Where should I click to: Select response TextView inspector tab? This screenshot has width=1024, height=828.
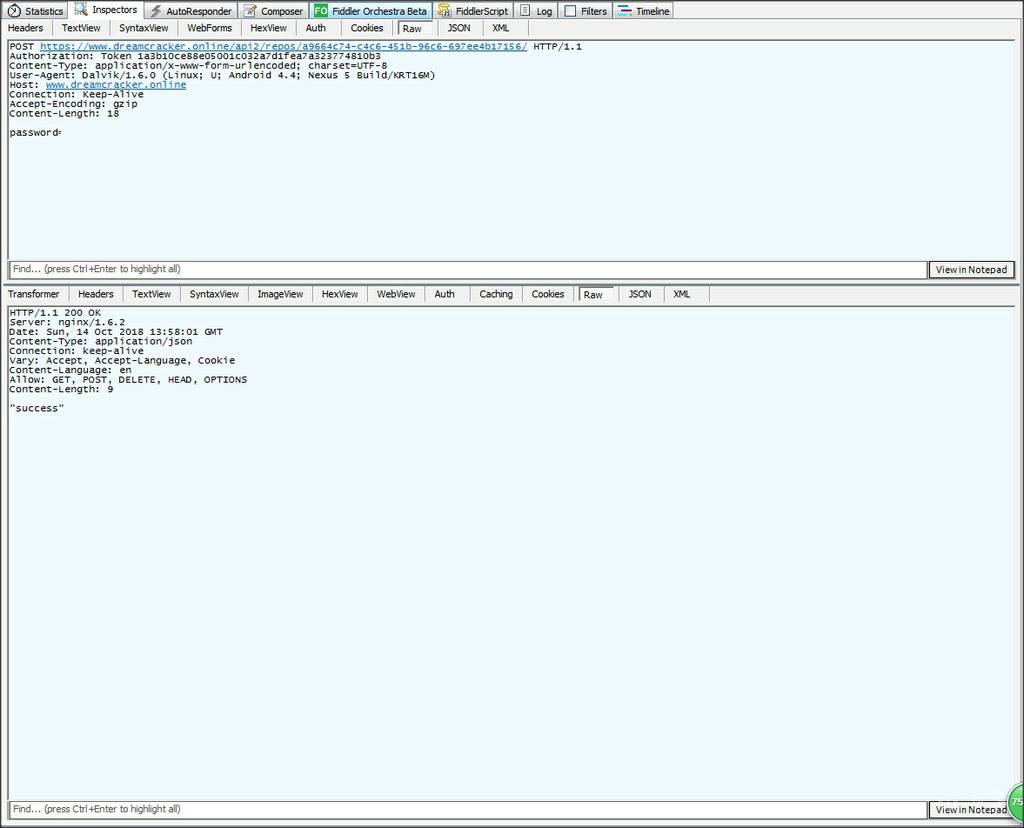click(152, 294)
